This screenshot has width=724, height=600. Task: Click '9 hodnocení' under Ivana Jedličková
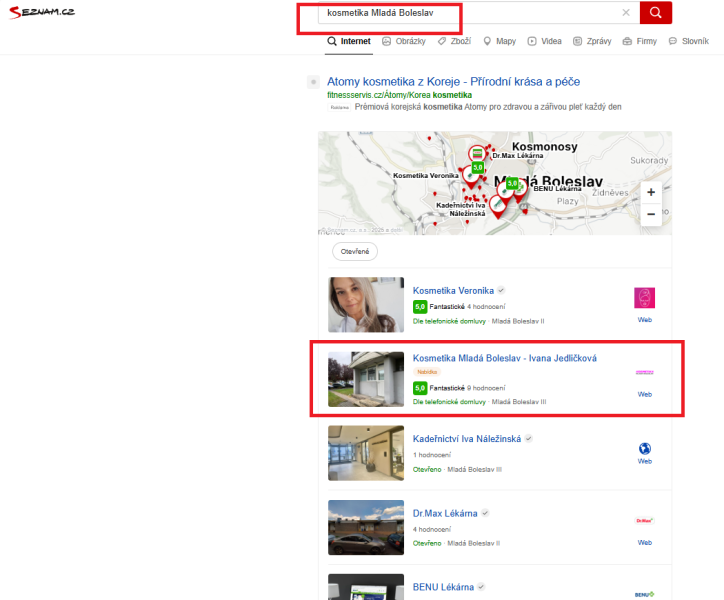click(486, 388)
